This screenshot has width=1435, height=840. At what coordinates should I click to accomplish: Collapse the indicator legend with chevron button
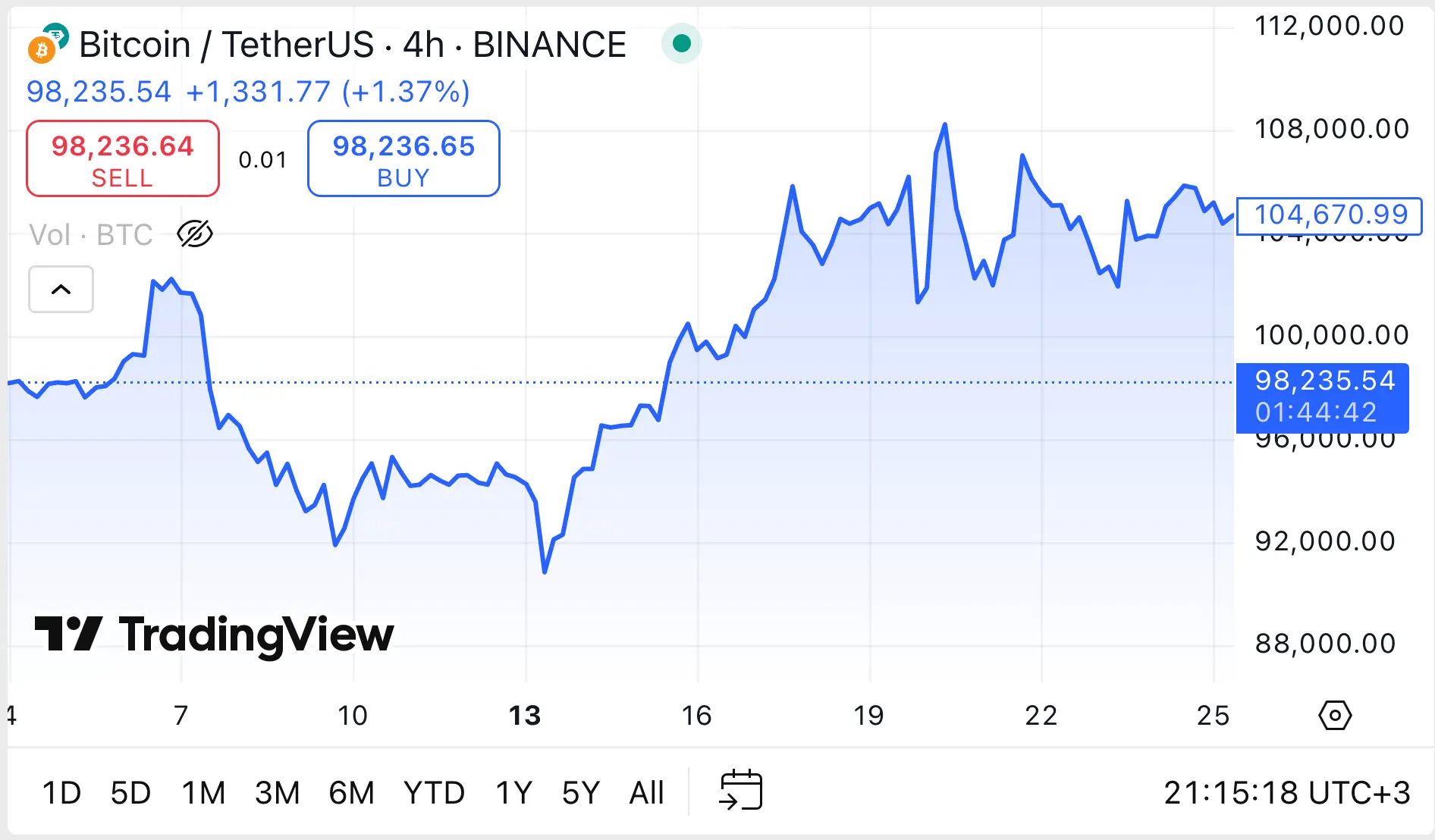(x=61, y=289)
